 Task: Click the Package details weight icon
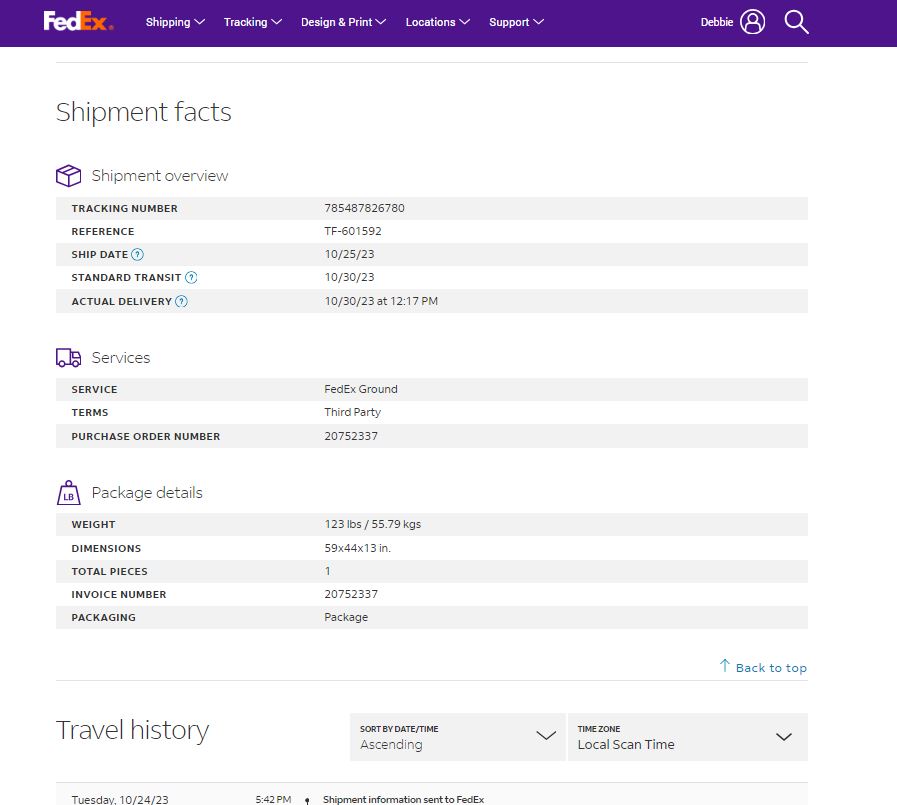pyautogui.click(x=69, y=493)
